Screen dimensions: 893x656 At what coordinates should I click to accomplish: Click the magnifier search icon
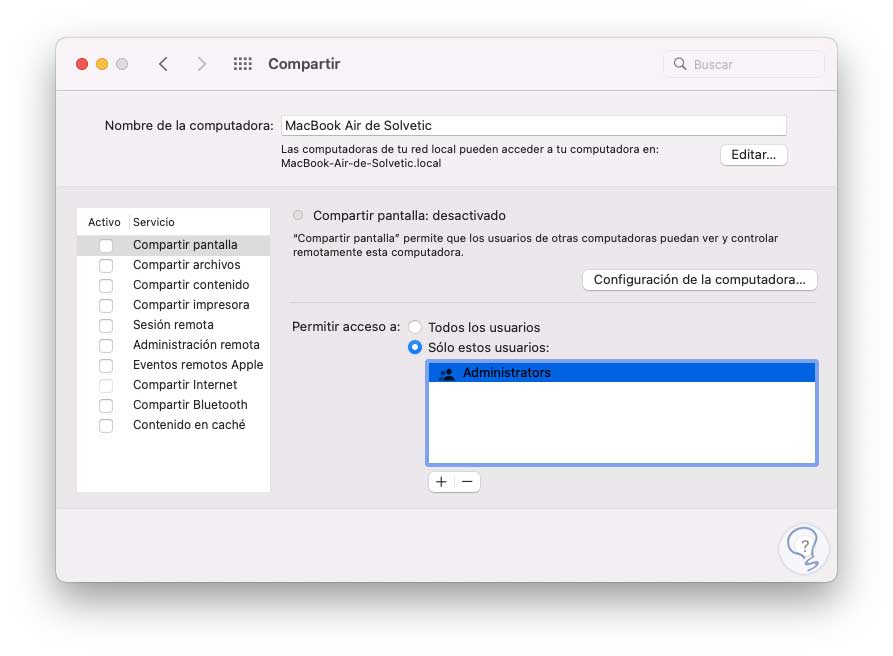click(x=680, y=64)
